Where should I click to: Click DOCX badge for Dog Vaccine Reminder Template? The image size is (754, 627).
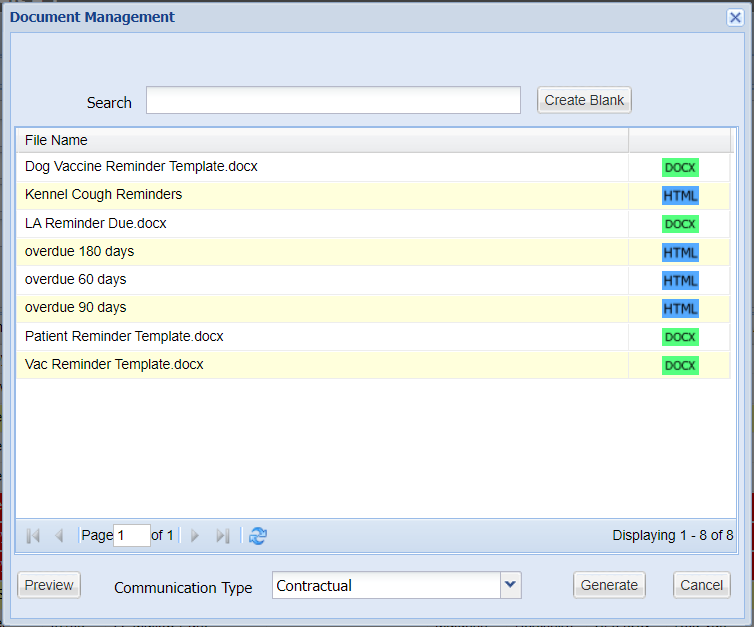click(x=680, y=167)
